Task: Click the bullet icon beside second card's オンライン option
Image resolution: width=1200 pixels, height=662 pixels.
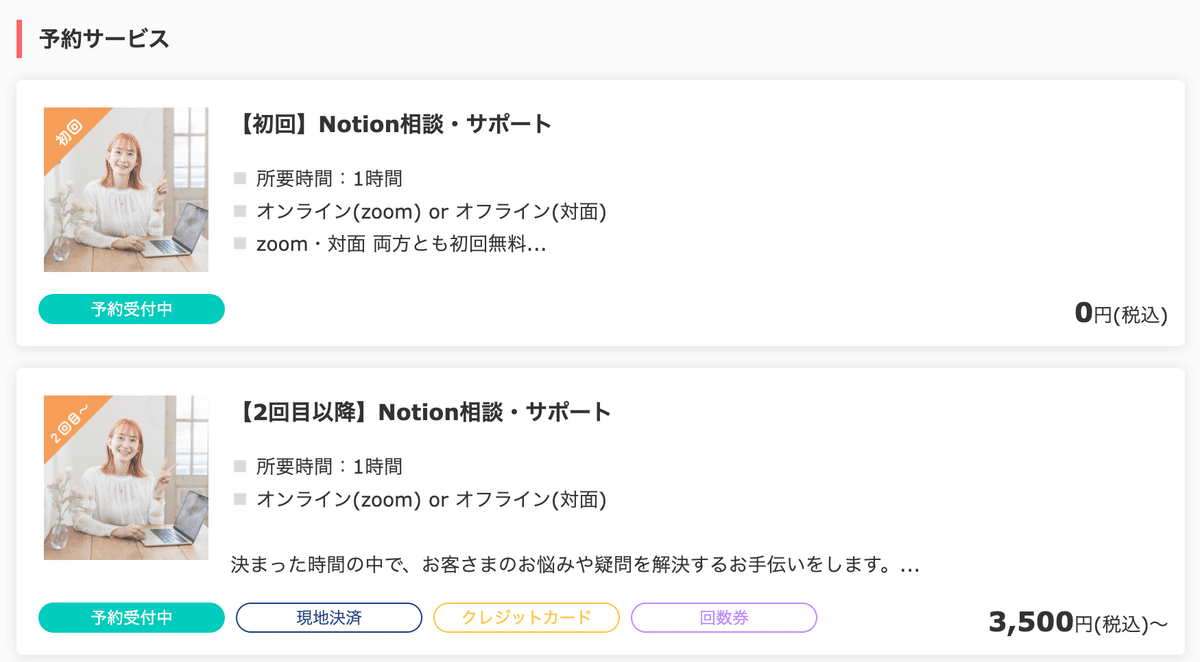Action: point(238,499)
